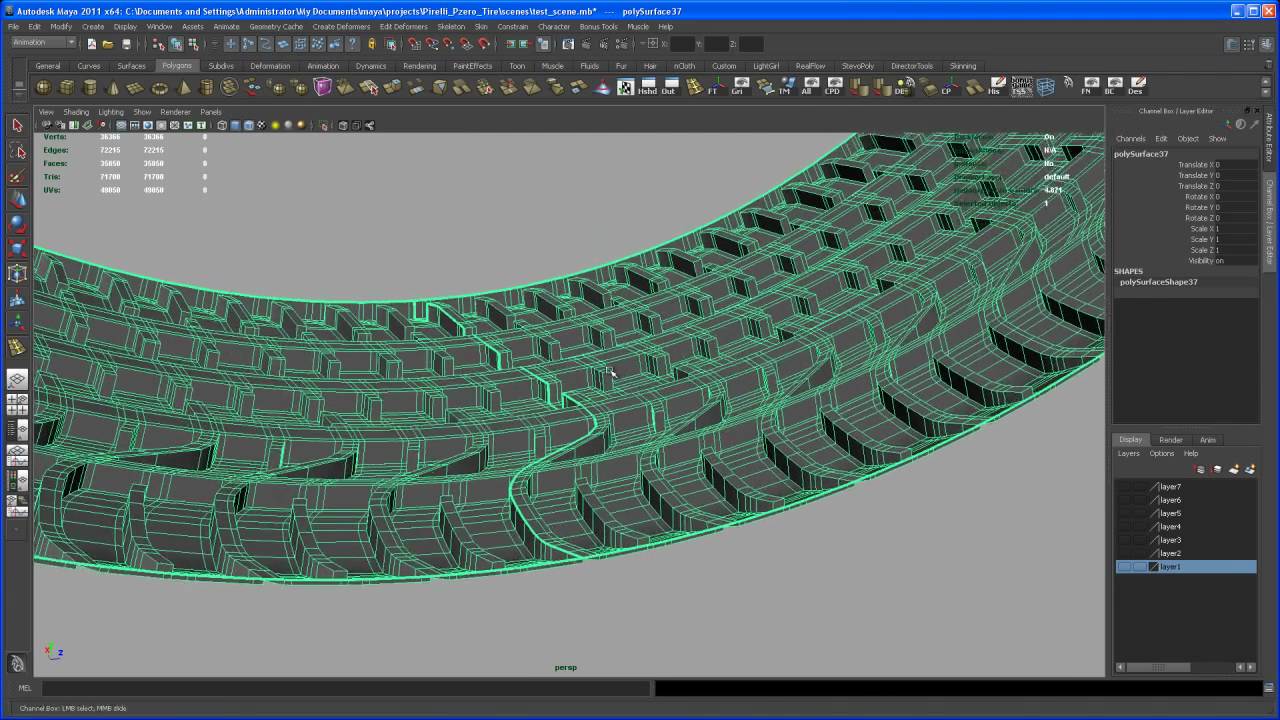Create a polygon sphere from the shelf

44,88
